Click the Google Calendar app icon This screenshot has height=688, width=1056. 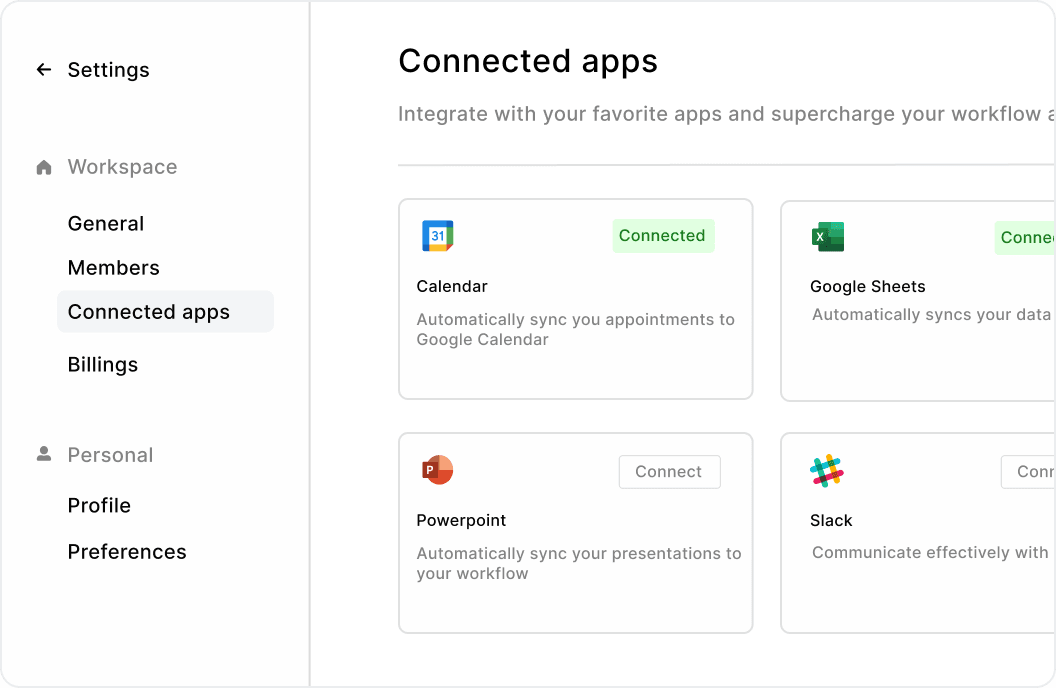[437, 236]
